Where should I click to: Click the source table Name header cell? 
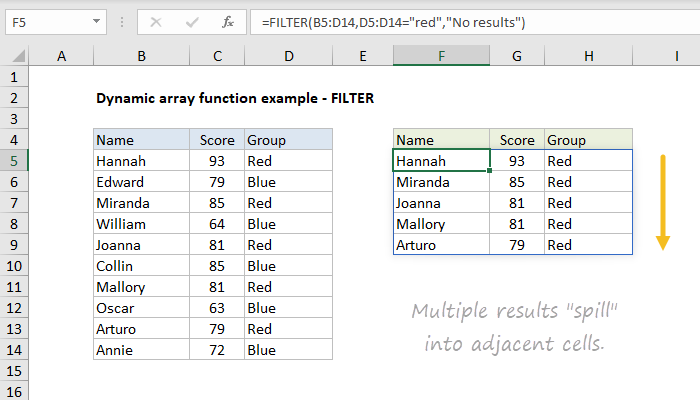point(141,141)
